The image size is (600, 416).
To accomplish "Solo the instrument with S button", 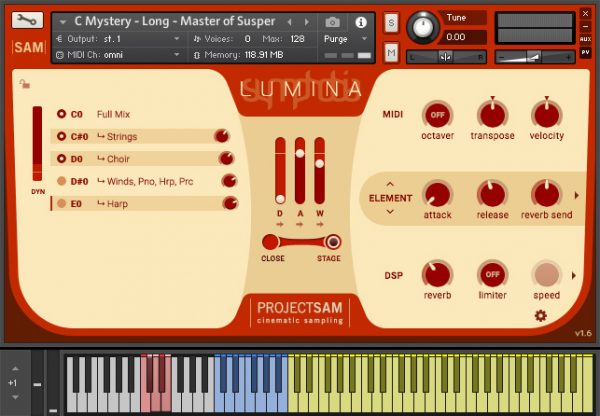I will 391,23.
